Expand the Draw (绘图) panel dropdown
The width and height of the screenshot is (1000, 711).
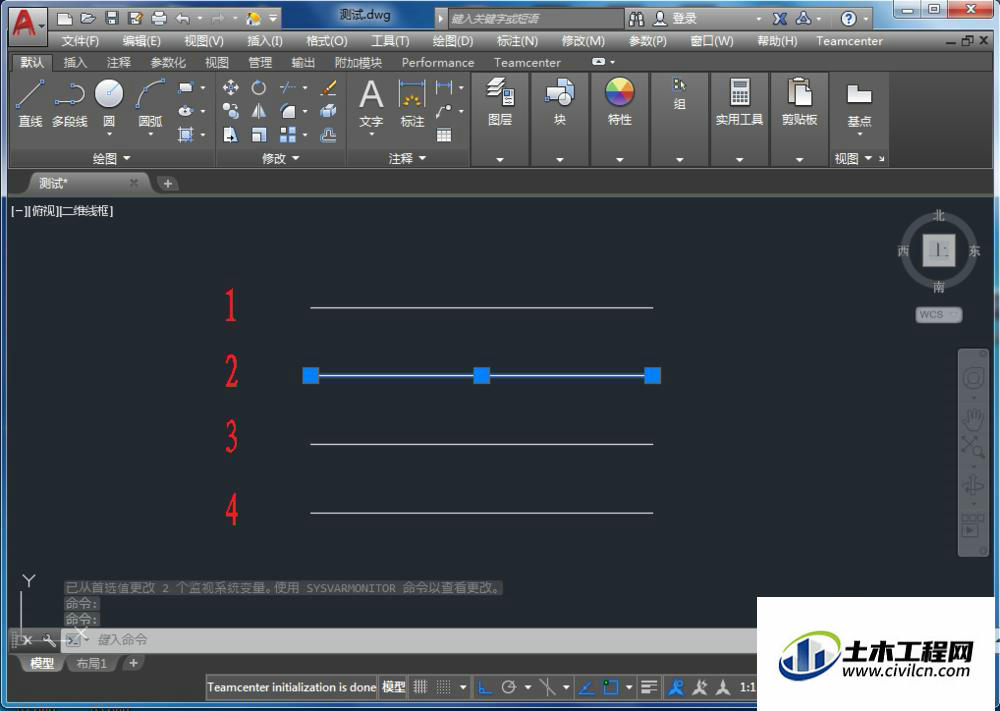click(112, 158)
